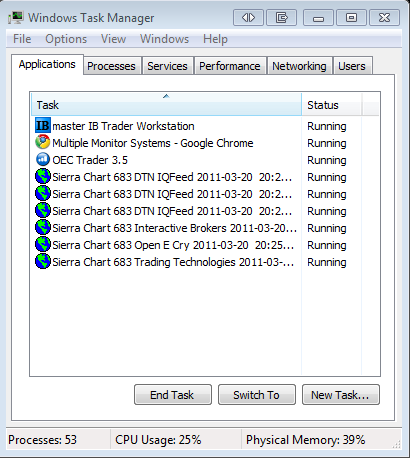Screen dimensions: 410x458
Task: Maximize the Task Manager window
Action: pyautogui.click(x=351, y=17)
